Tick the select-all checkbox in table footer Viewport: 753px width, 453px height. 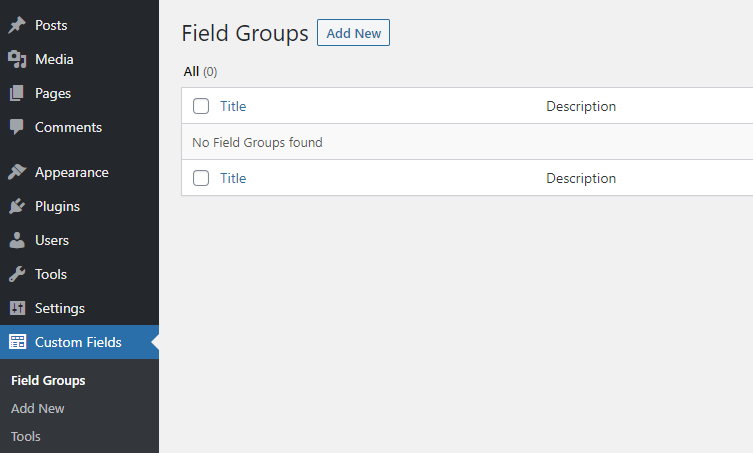(201, 178)
